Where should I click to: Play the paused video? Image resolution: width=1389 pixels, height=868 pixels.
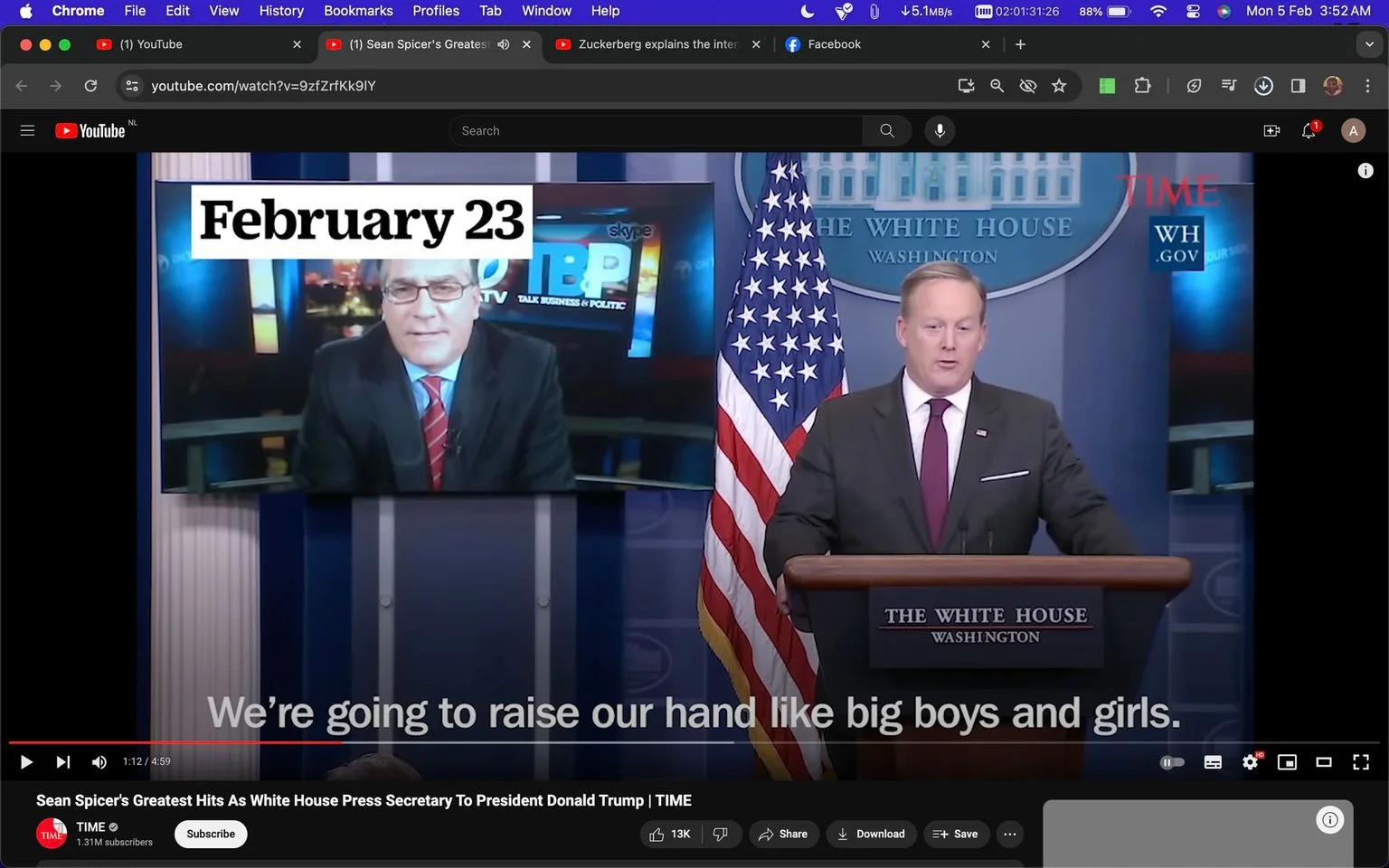(26, 762)
